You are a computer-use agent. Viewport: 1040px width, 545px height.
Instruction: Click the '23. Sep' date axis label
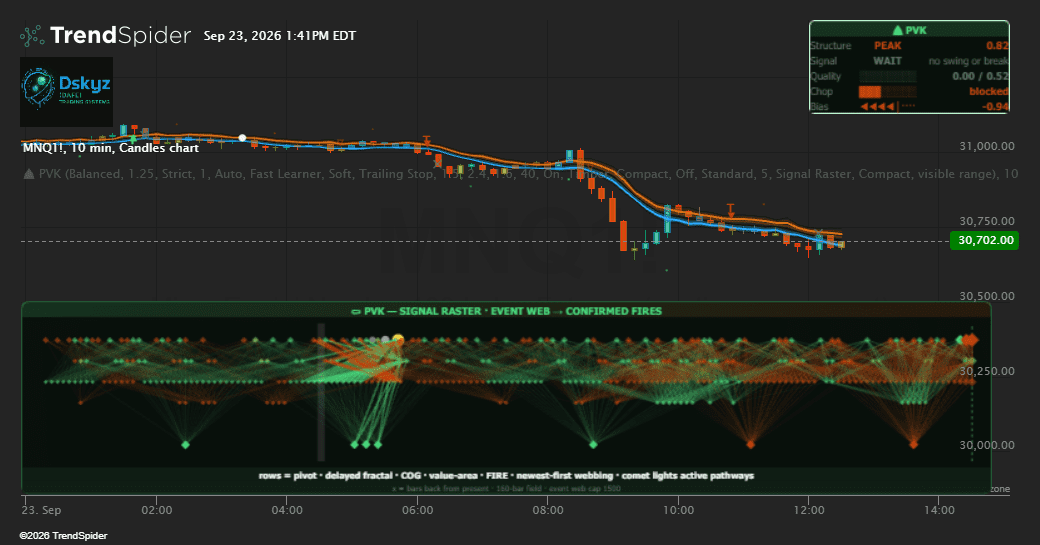(41, 510)
